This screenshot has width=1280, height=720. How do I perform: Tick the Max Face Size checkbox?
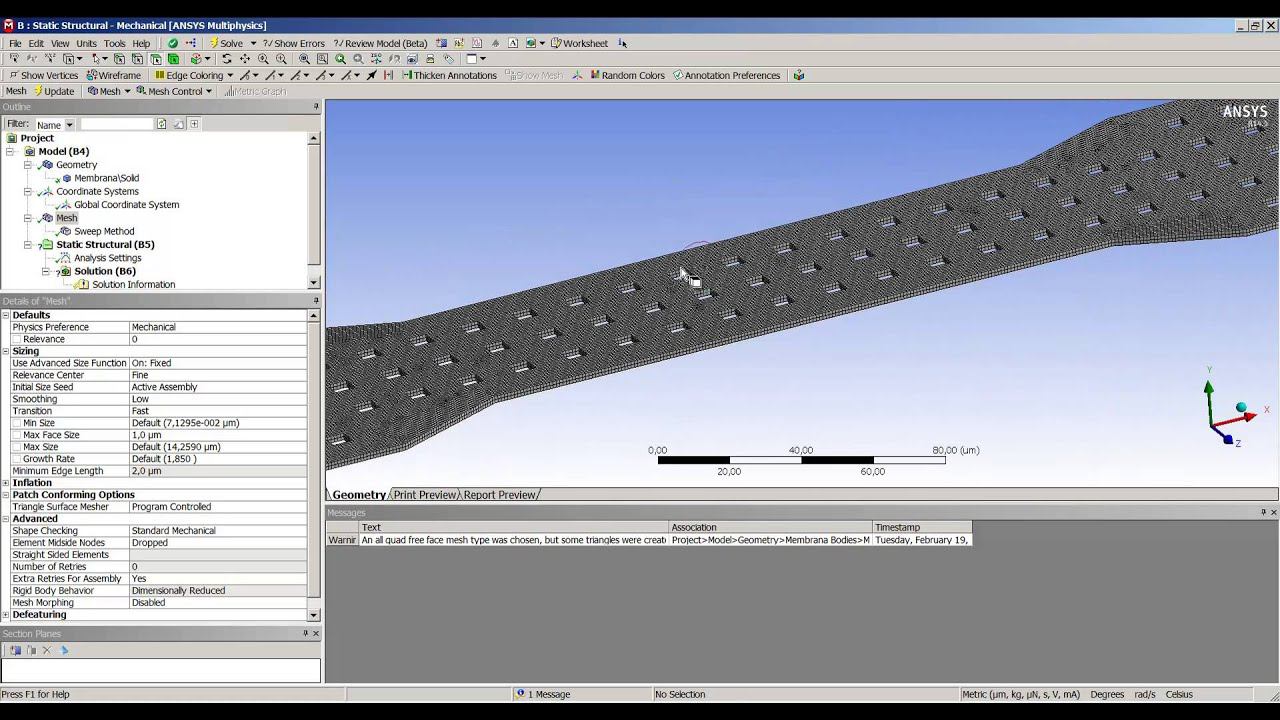(16, 435)
